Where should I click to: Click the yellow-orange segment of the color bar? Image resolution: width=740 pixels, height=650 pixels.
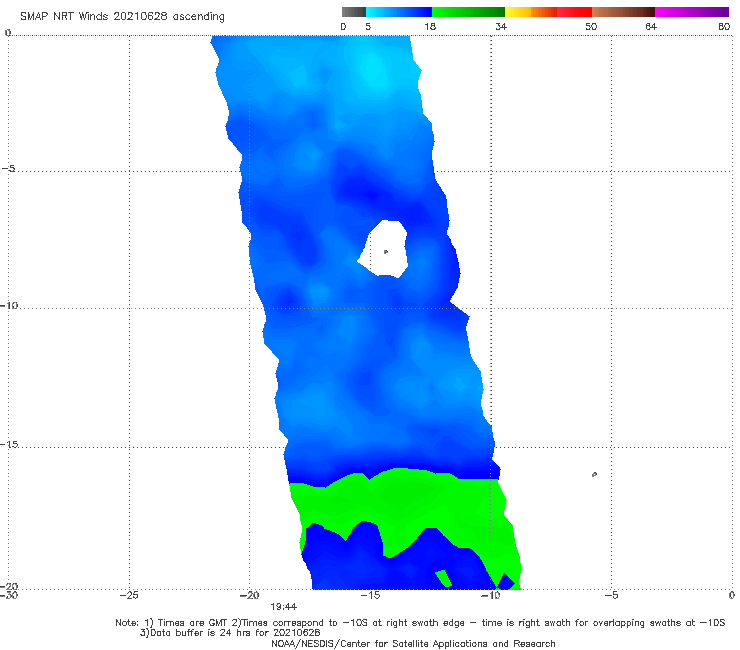click(x=531, y=12)
